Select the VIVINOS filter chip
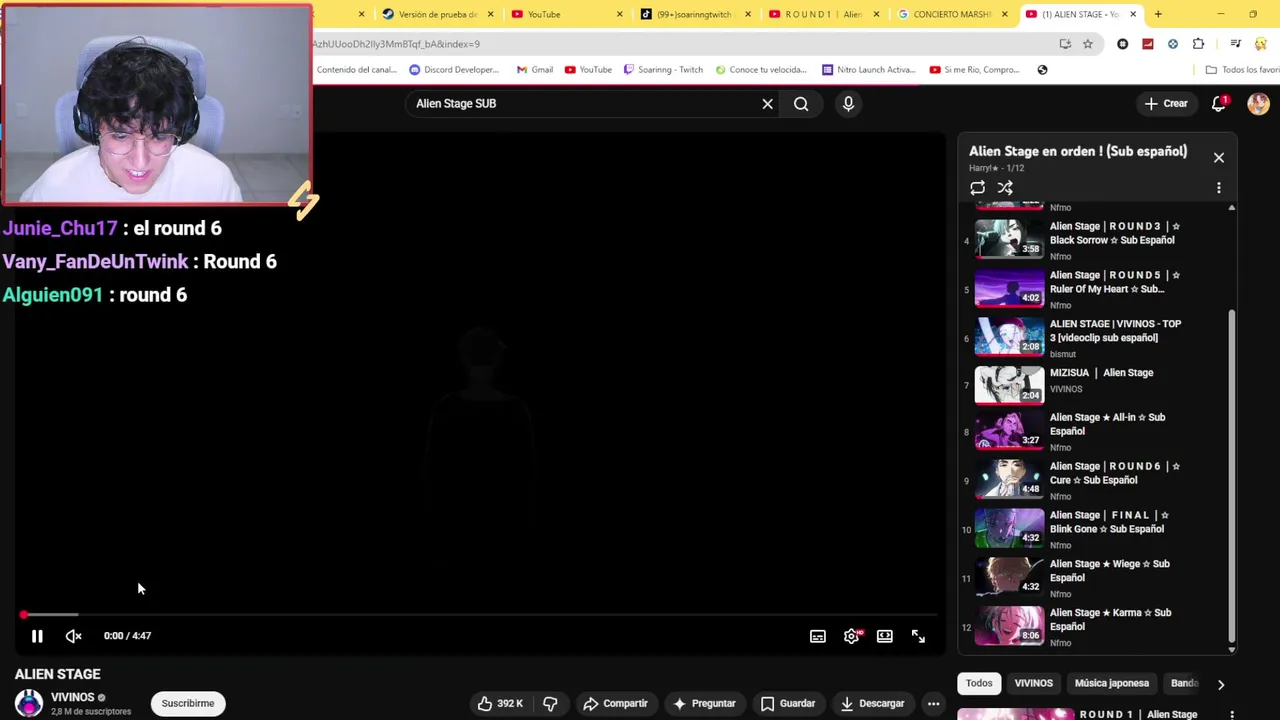 (1033, 684)
